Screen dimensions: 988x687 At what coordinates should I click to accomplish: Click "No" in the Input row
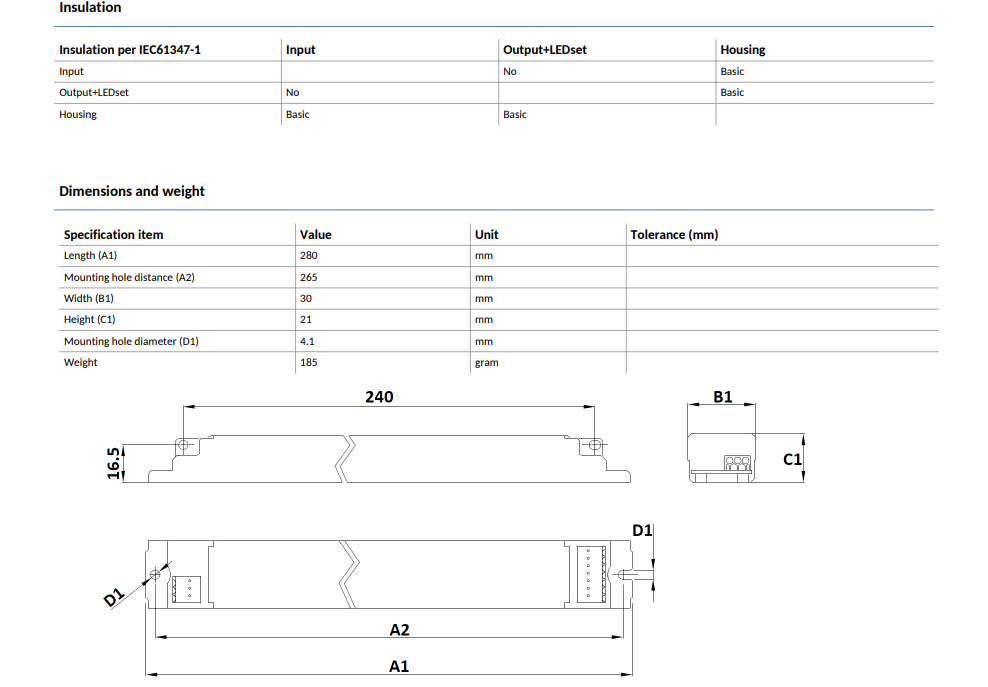click(510, 72)
